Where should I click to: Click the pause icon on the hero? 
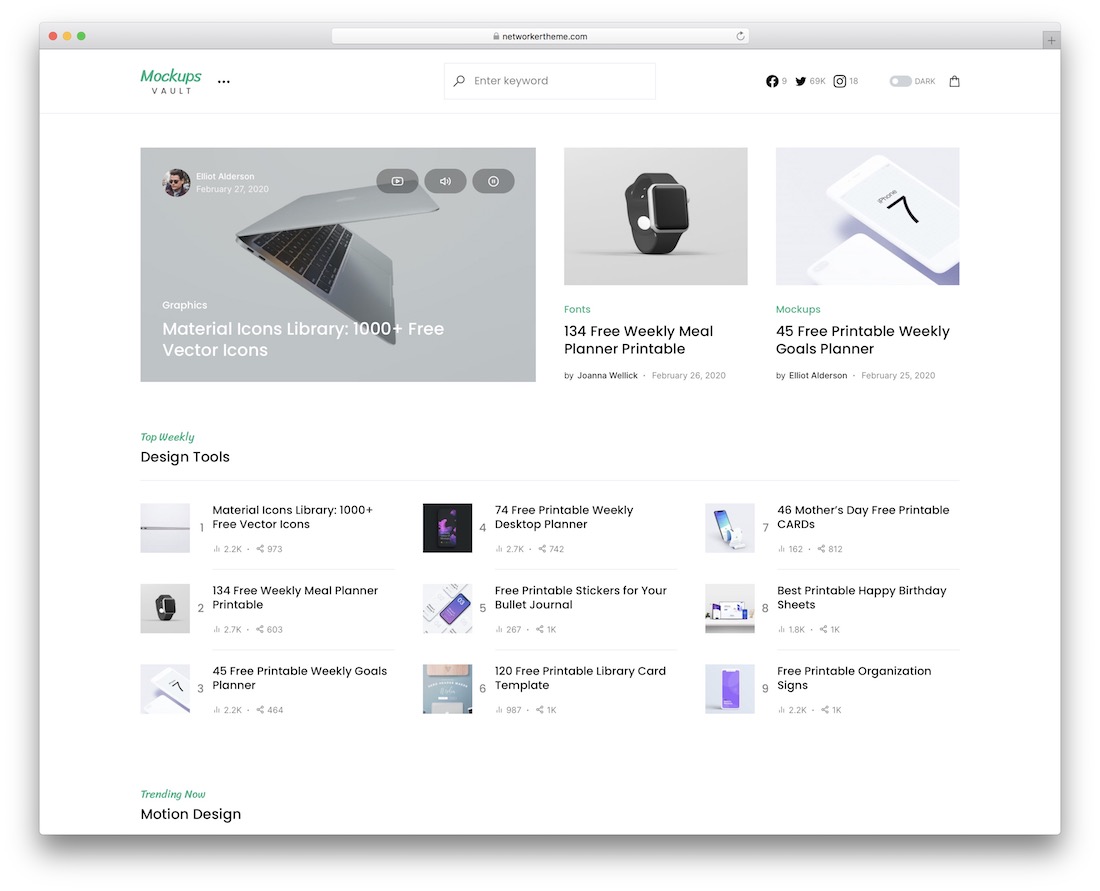(493, 181)
